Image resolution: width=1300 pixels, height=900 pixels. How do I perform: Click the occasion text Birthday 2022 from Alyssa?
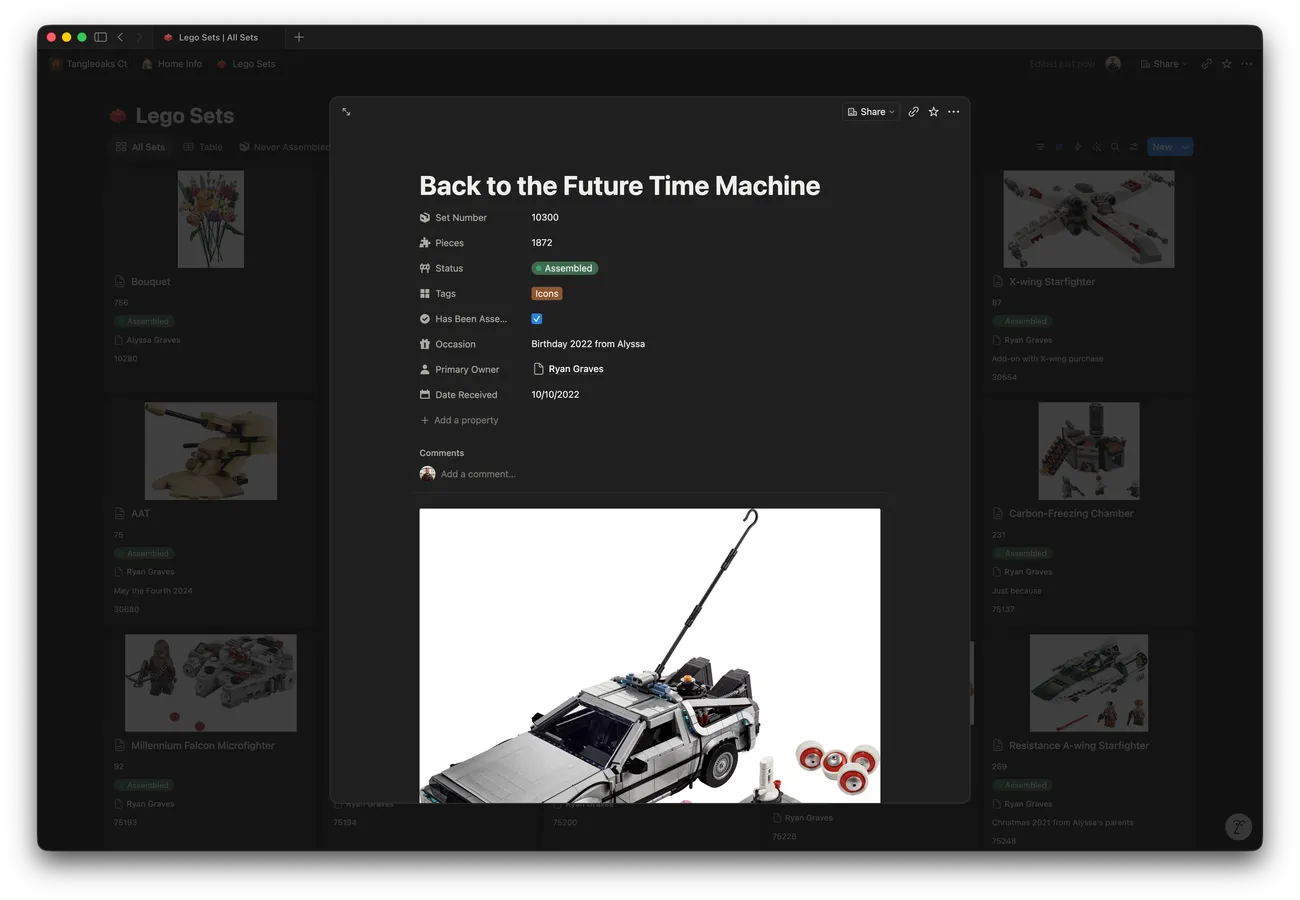pyautogui.click(x=588, y=344)
